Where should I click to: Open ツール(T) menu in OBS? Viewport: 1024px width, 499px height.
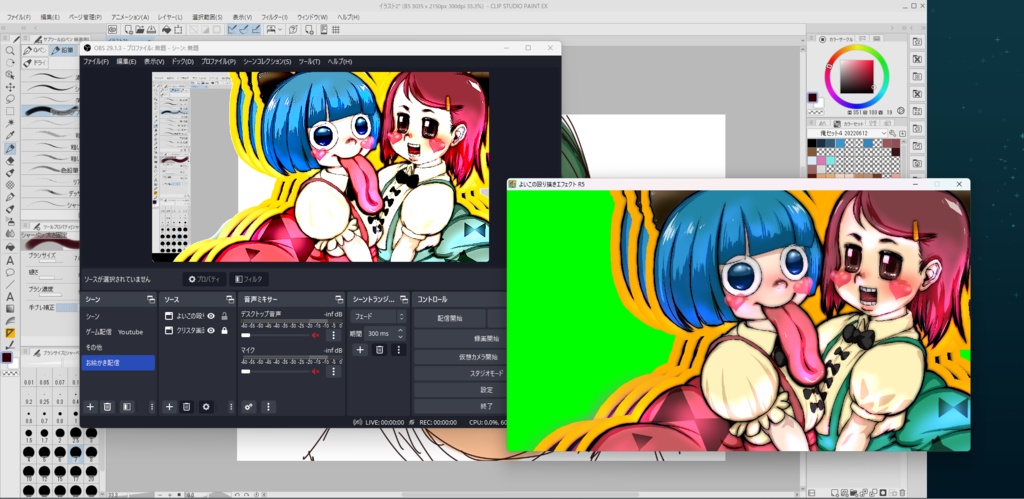[x=310, y=61]
